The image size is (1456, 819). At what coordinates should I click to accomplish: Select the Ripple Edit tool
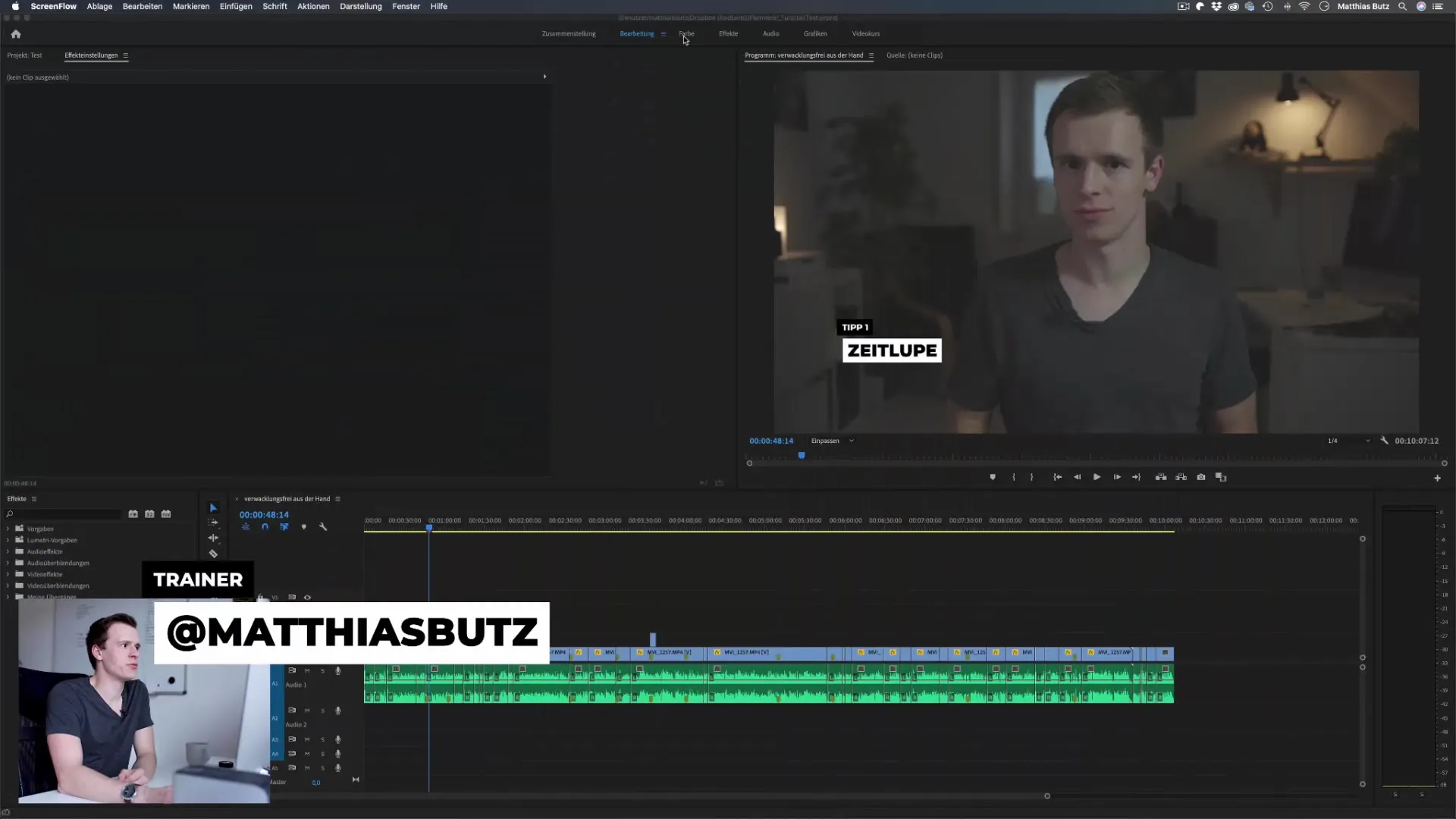(213, 538)
